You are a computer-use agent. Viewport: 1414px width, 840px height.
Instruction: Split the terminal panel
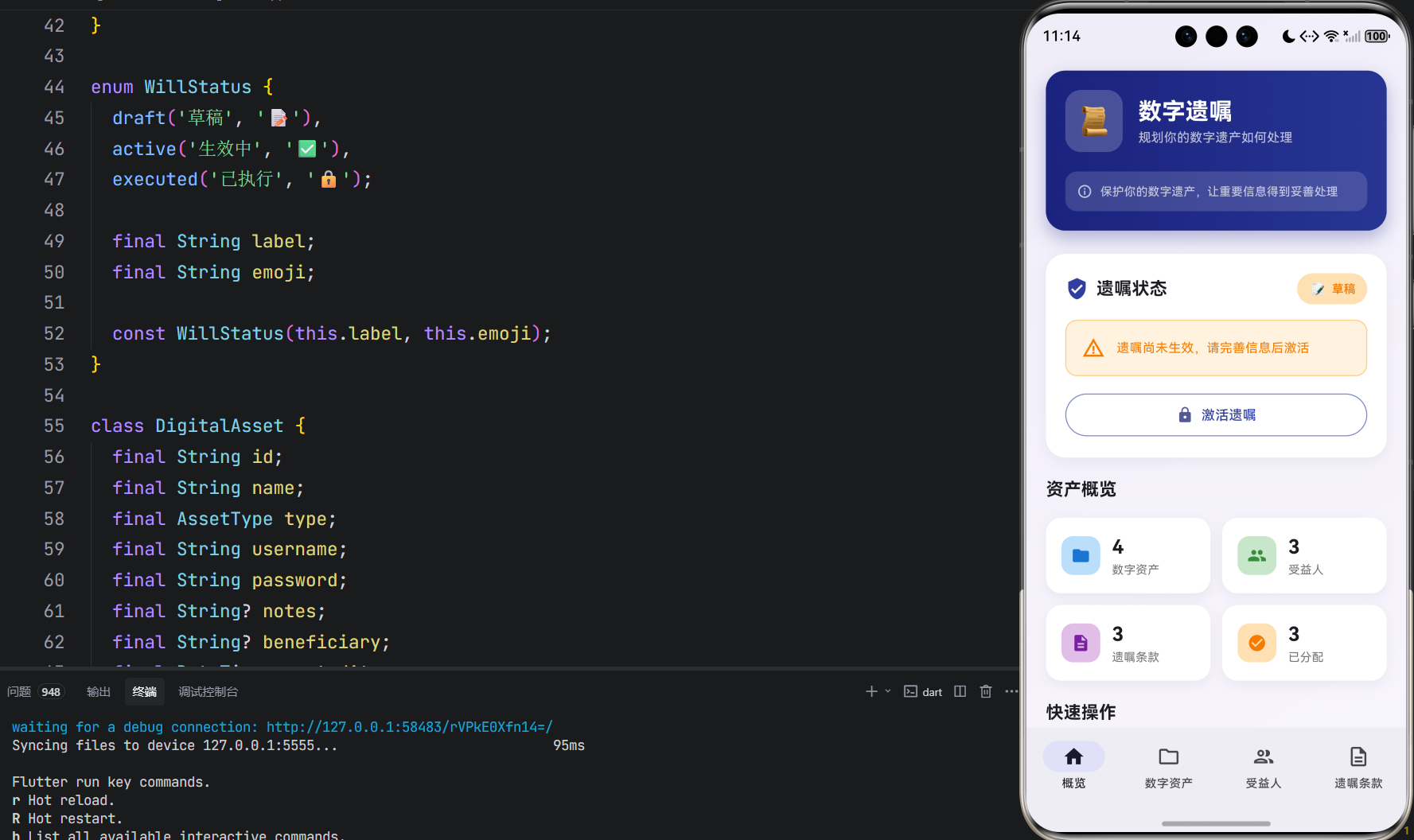pos(960,691)
